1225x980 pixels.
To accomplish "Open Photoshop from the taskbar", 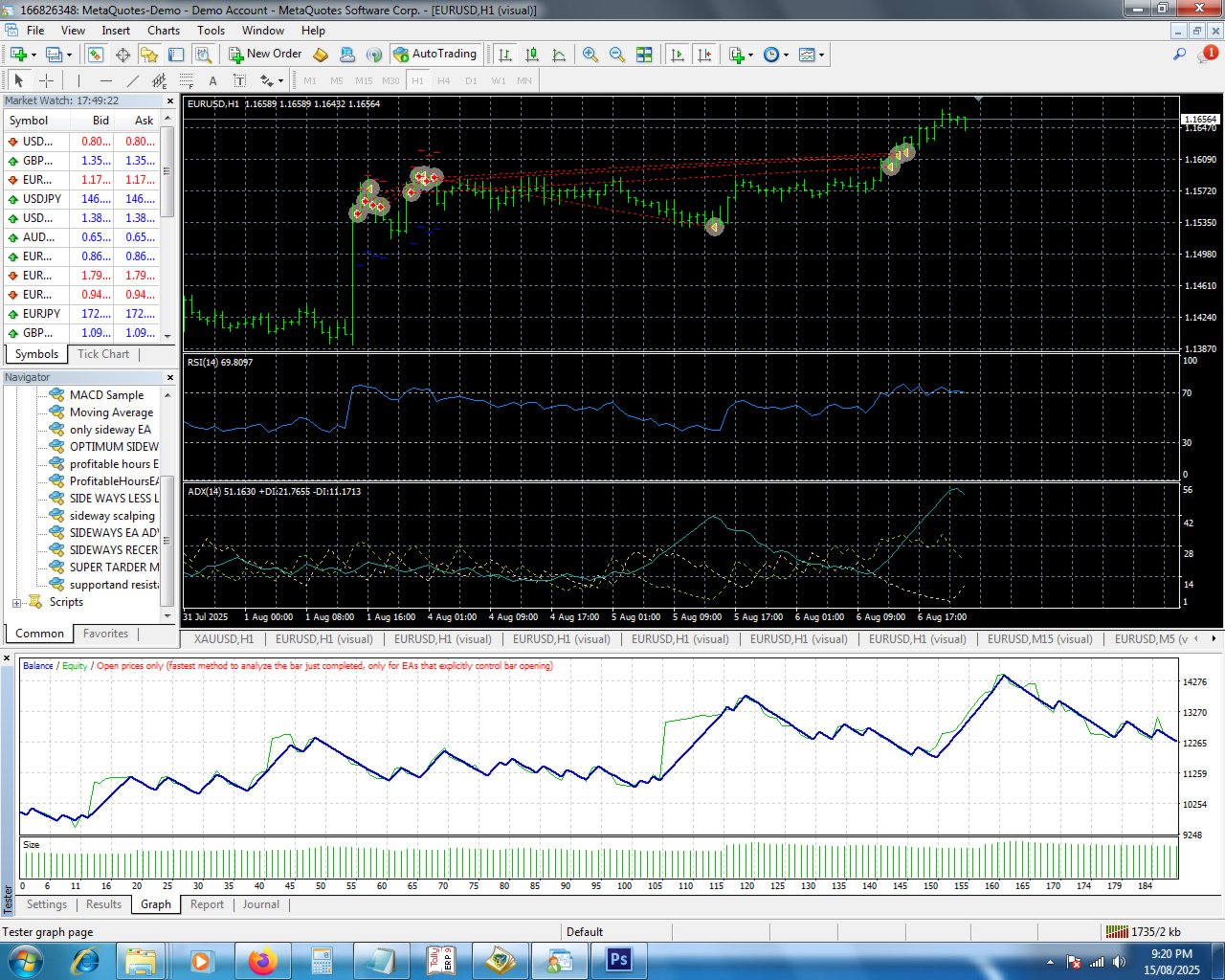I will pyautogui.click(x=618, y=960).
